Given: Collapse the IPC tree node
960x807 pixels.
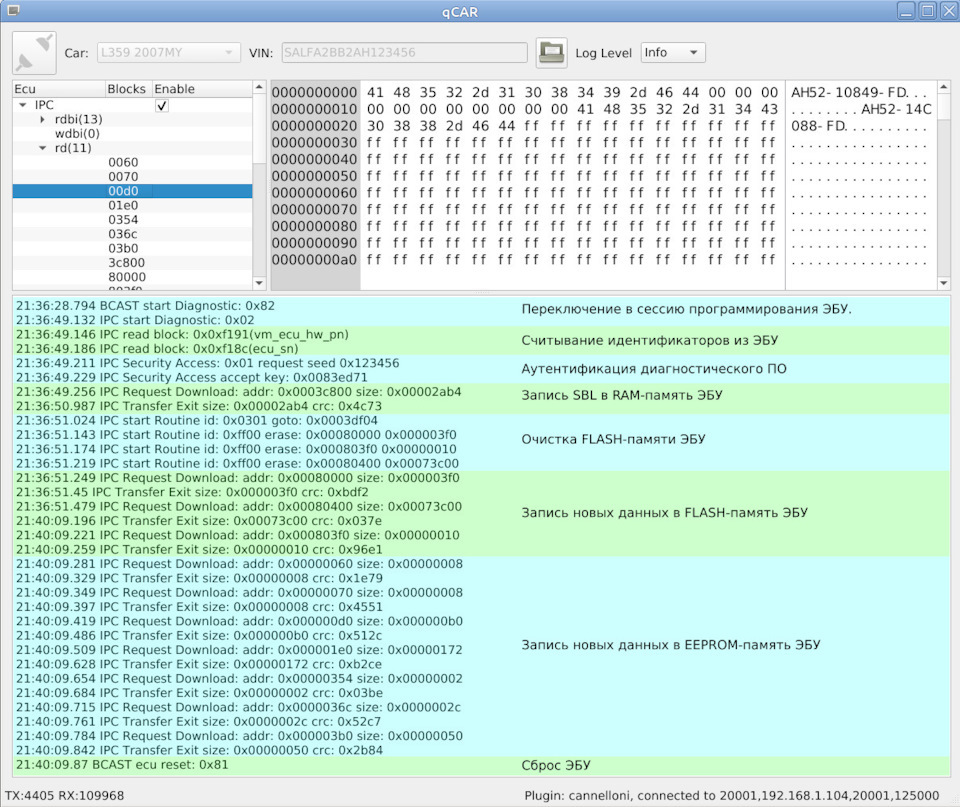Looking at the screenshot, I should [x=22, y=105].
